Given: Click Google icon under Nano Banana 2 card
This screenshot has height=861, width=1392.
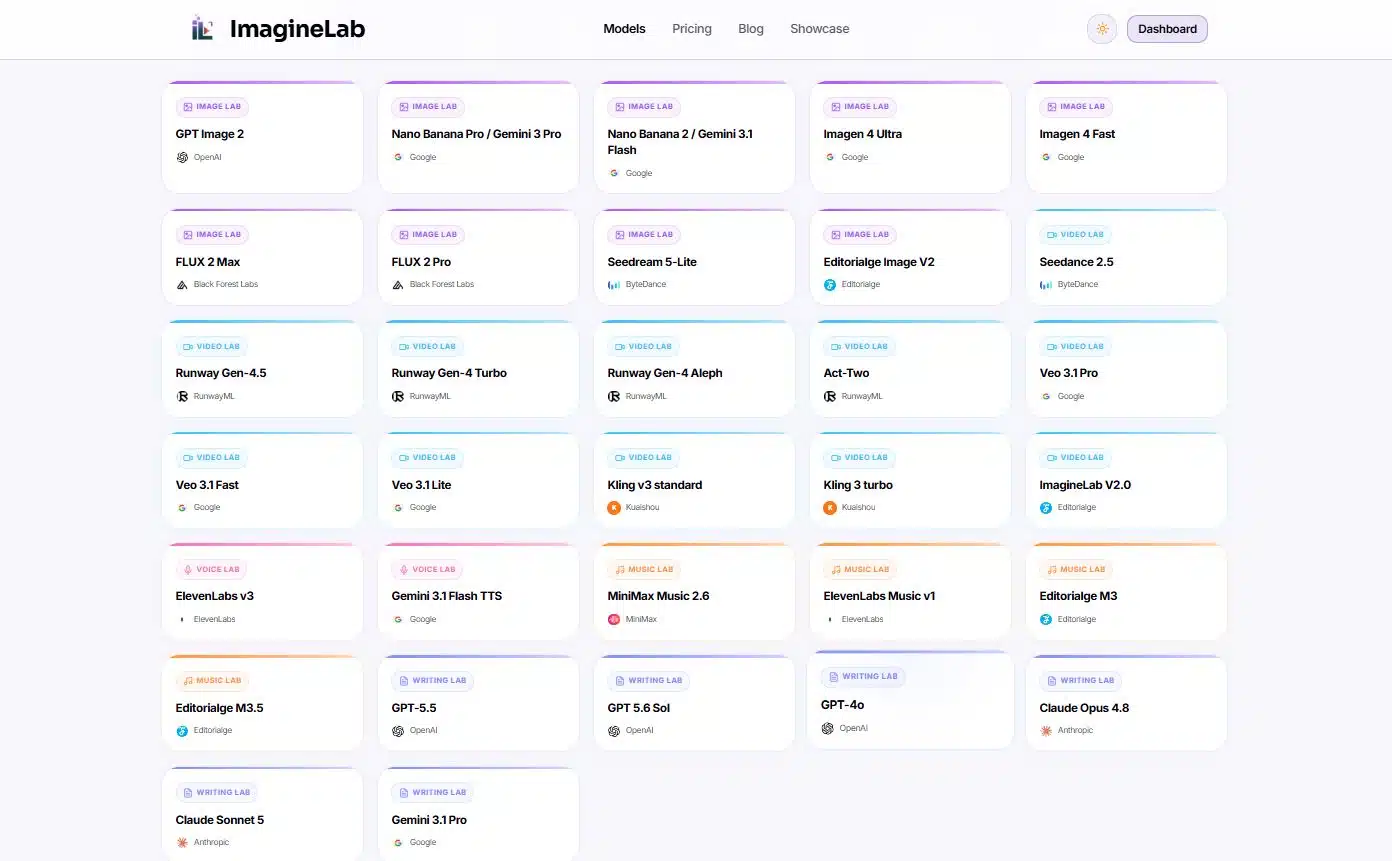Looking at the screenshot, I should coord(614,173).
